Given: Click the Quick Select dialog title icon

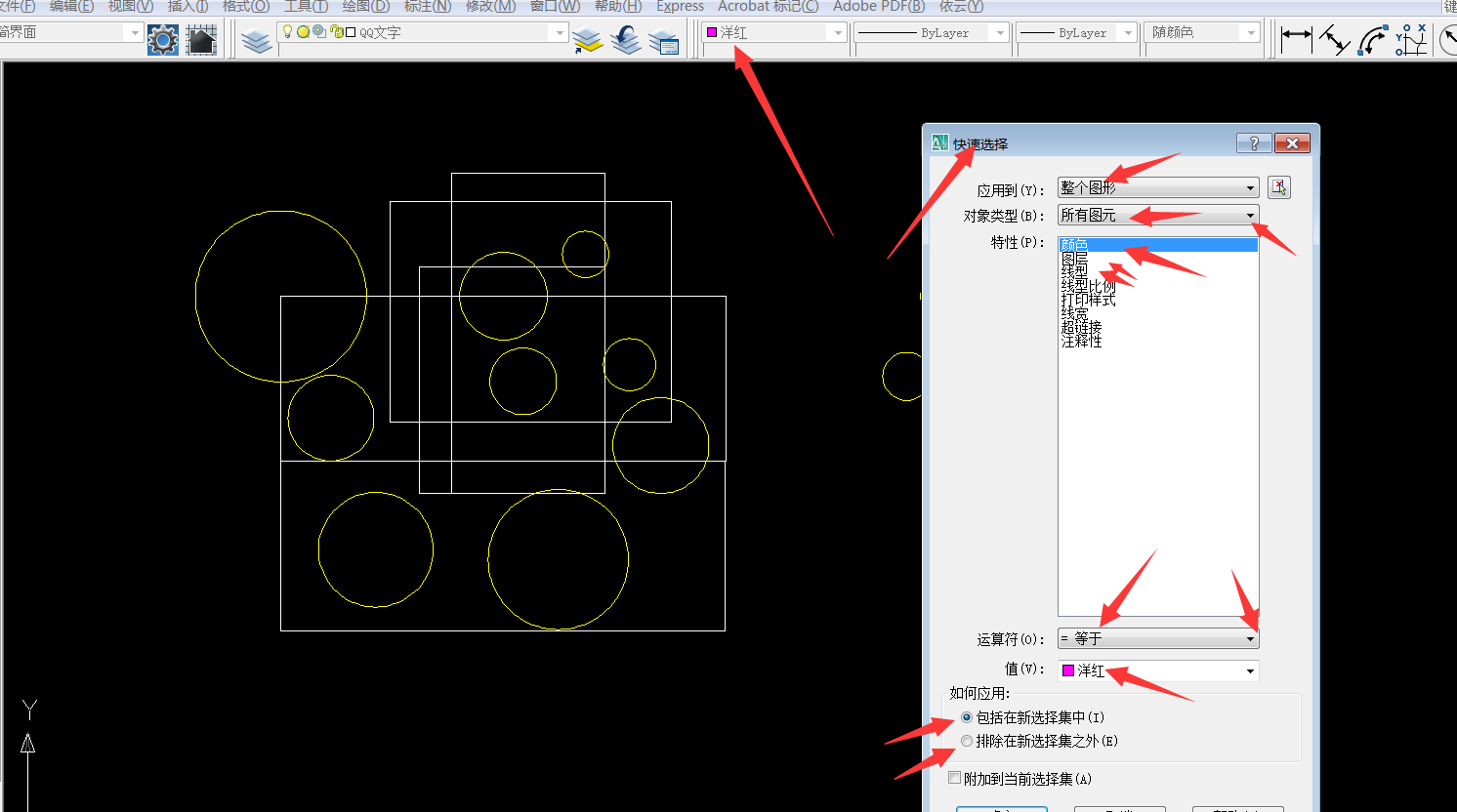Looking at the screenshot, I should coord(939,143).
